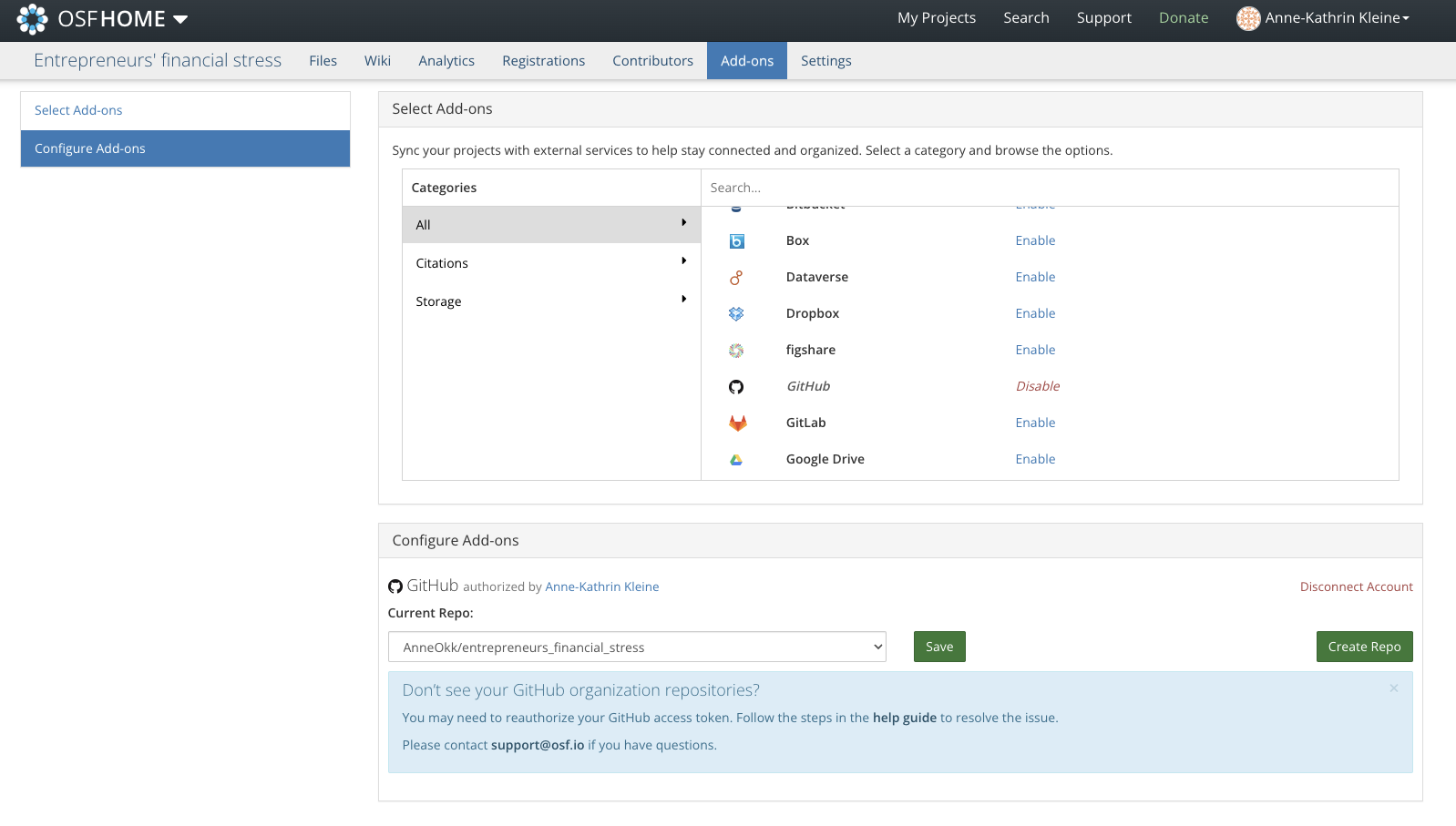Viewport: 1456px width, 826px height.
Task: Click the Box add-on icon
Action: click(x=736, y=241)
